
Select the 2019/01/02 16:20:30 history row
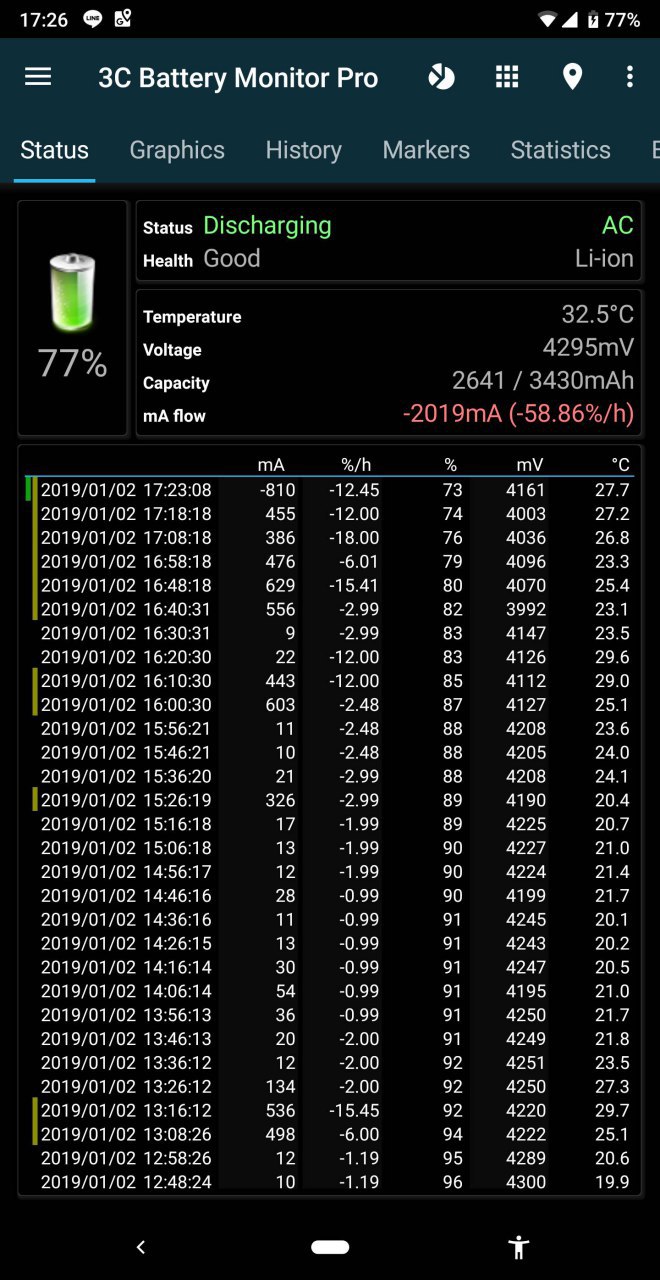tap(330, 657)
